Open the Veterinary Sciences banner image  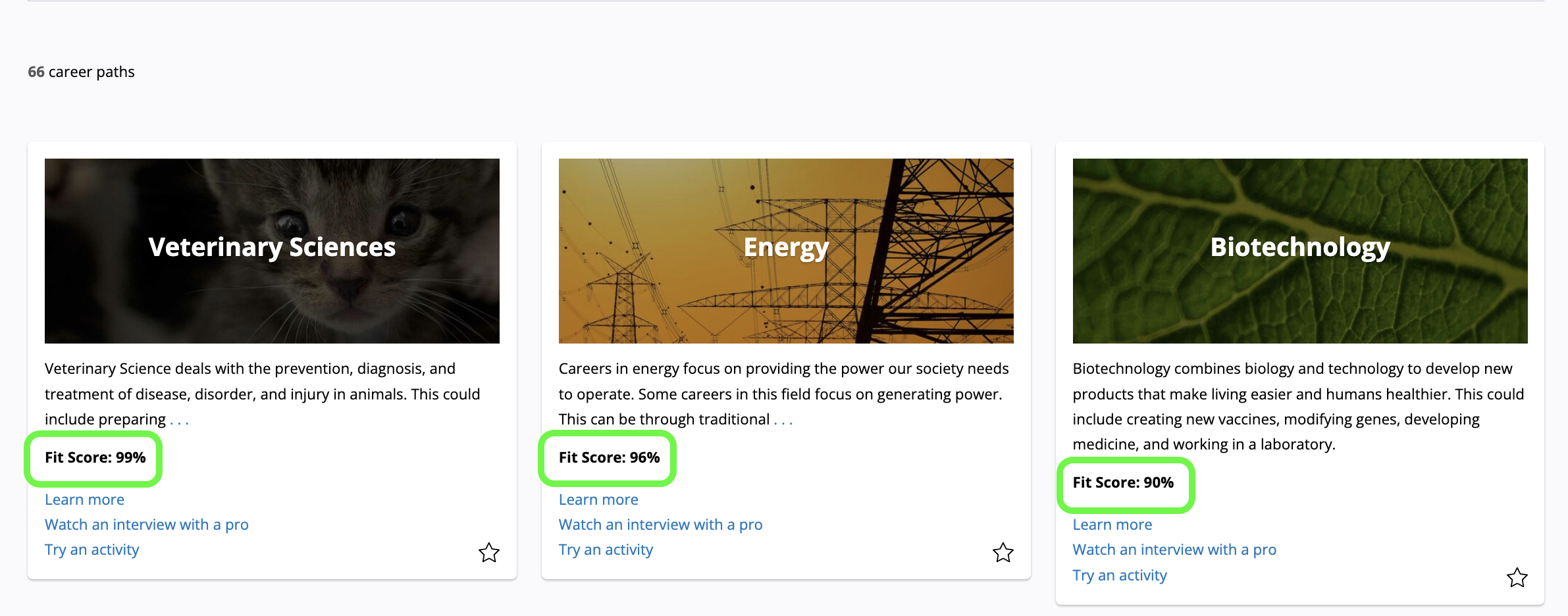click(272, 251)
